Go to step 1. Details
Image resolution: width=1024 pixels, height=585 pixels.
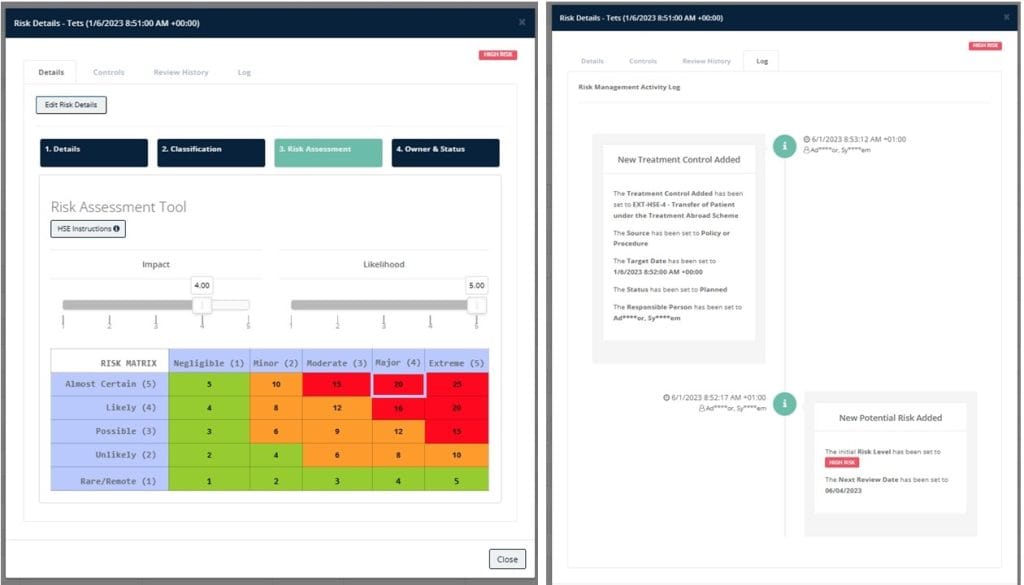94,153
